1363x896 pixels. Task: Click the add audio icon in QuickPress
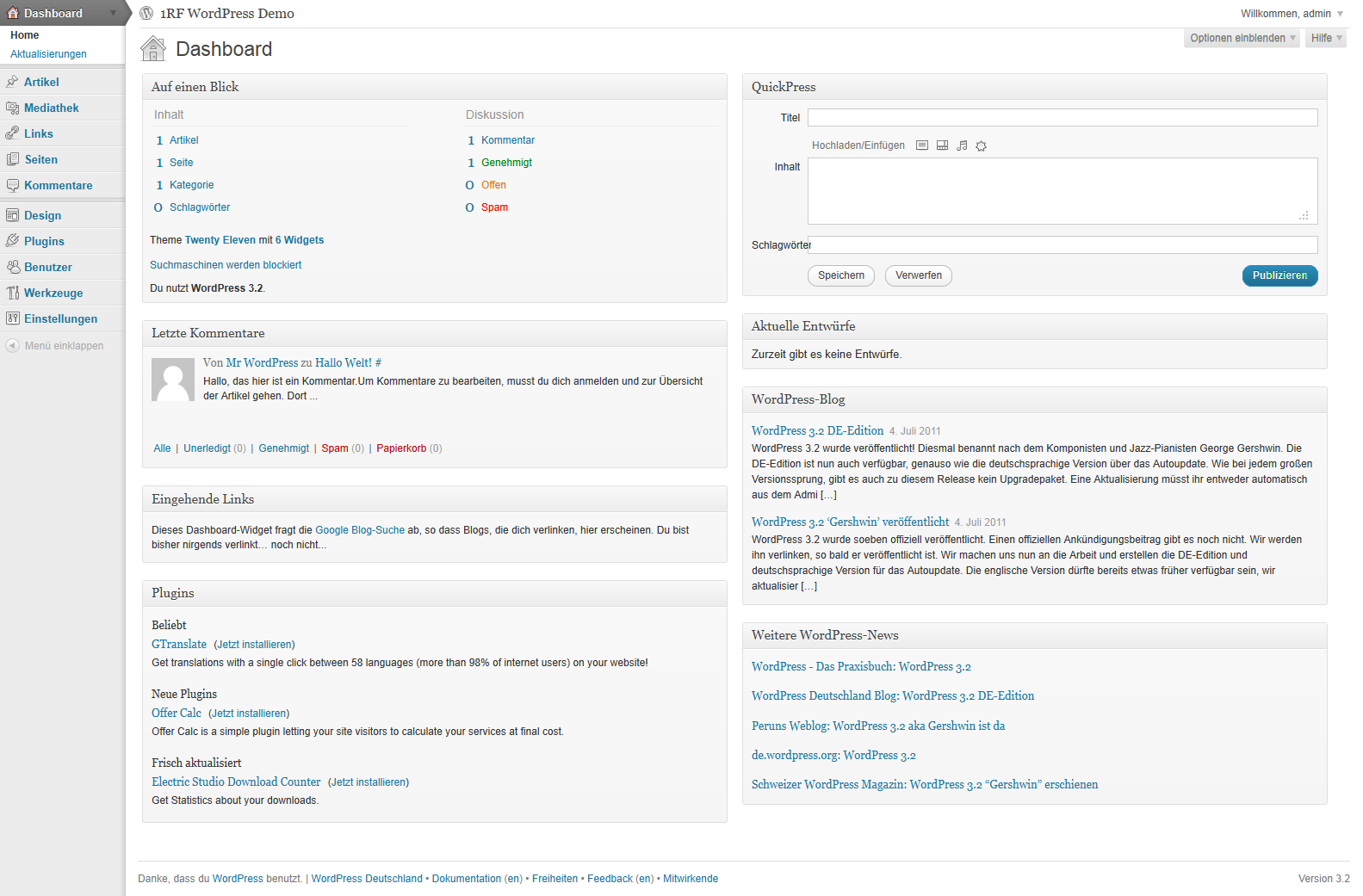point(962,145)
